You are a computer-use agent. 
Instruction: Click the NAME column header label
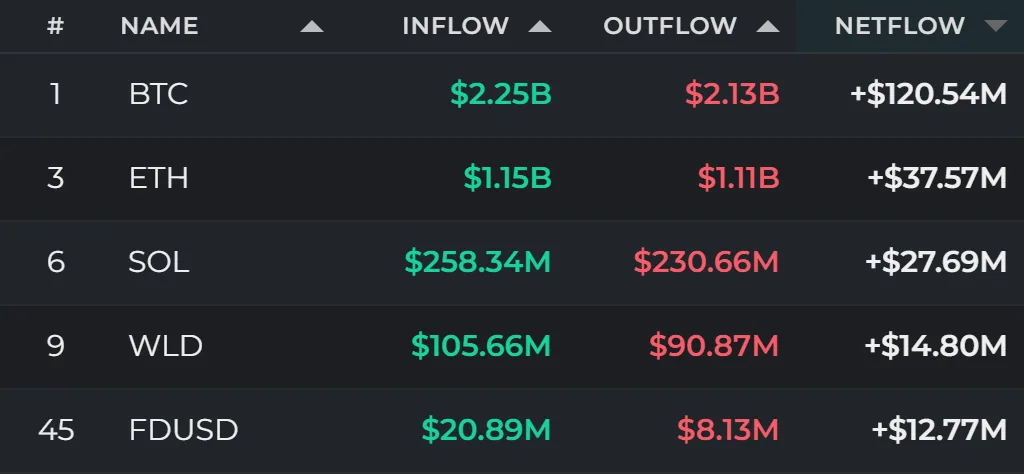point(159,26)
